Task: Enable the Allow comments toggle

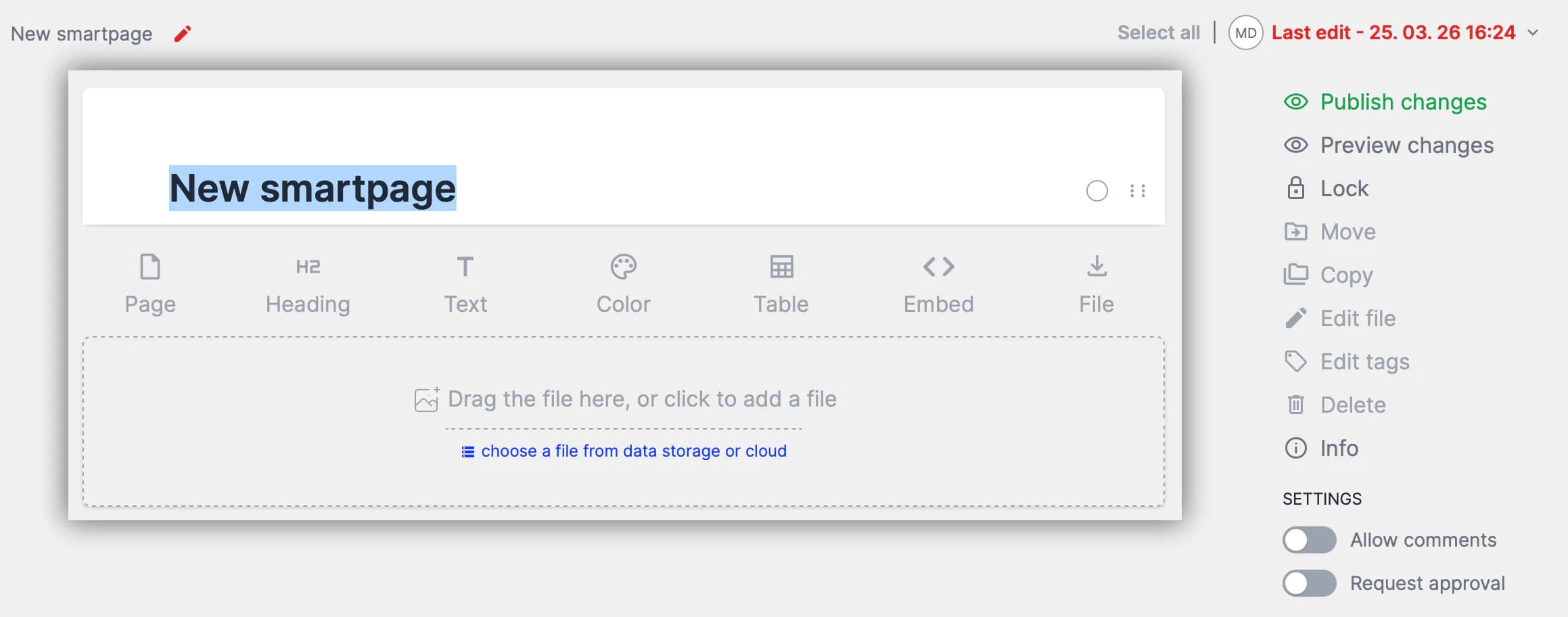Action: (1309, 540)
